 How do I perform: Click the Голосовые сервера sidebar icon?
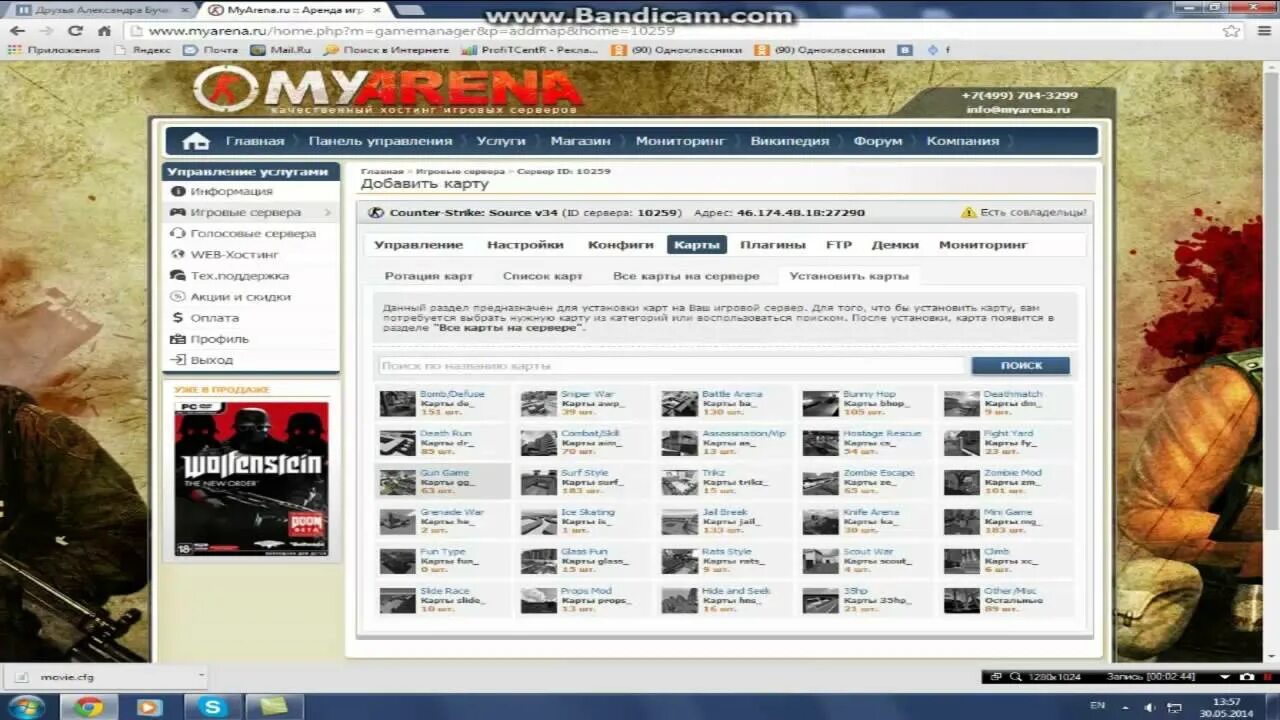[x=178, y=233]
